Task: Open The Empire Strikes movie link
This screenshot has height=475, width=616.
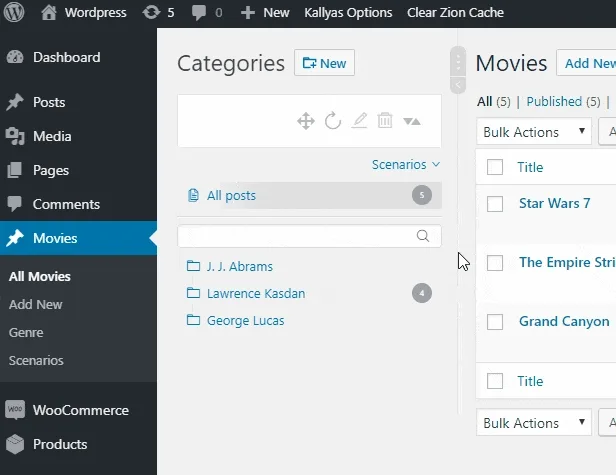Action: pos(567,262)
